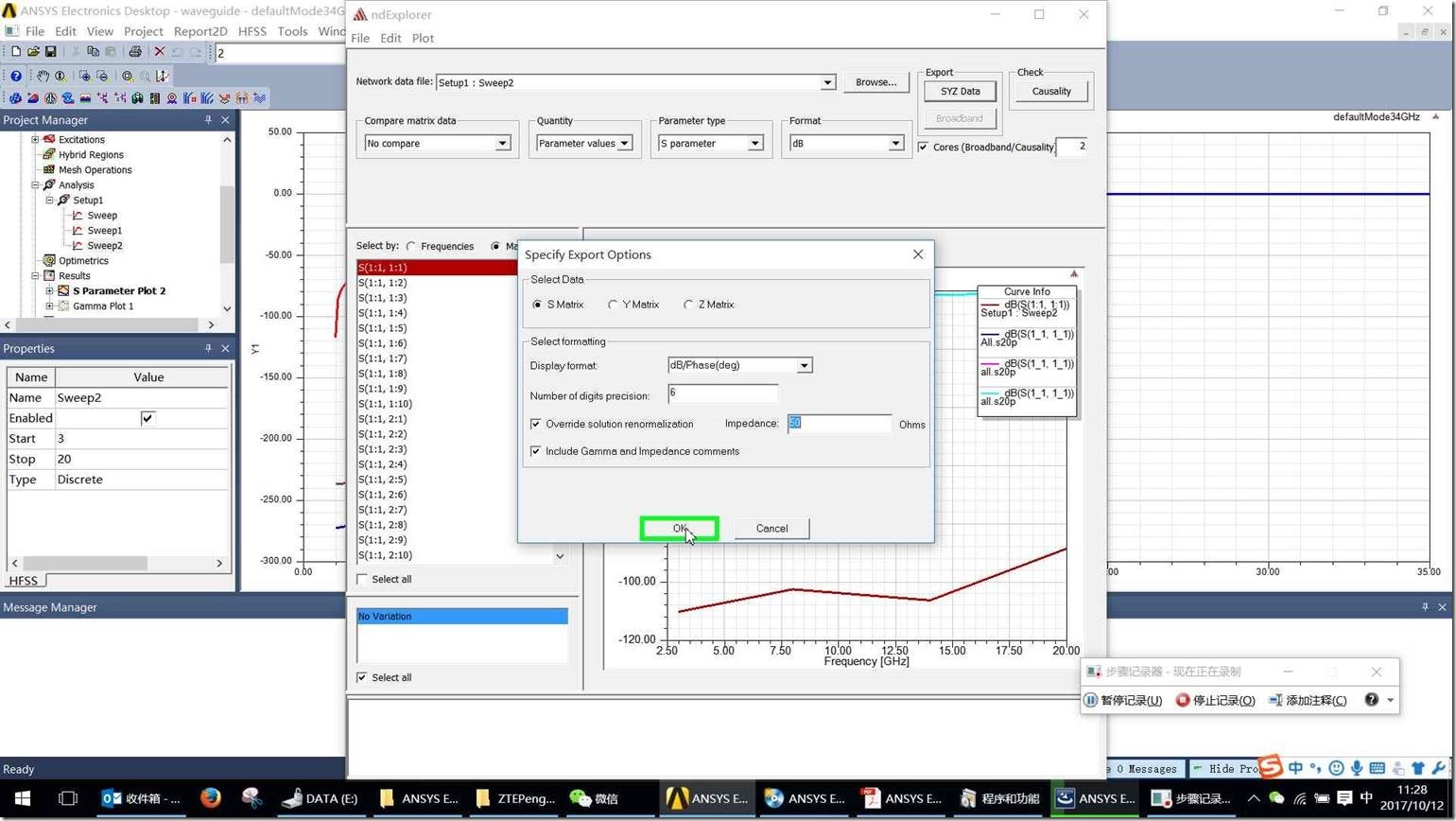Click the Task View taskbar icon
The height and width of the screenshot is (821, 1456).
click(67, 798)
